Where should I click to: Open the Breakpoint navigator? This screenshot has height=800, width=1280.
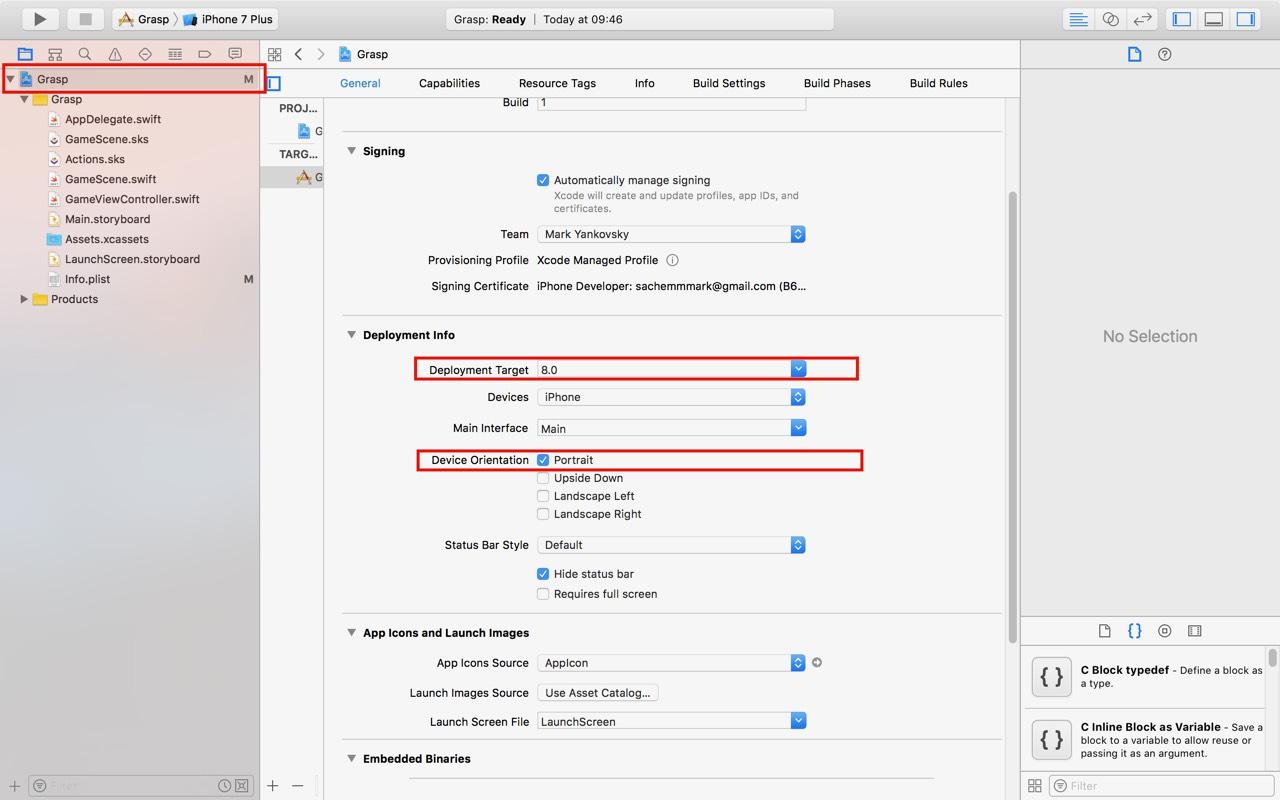tap(205, 54)
